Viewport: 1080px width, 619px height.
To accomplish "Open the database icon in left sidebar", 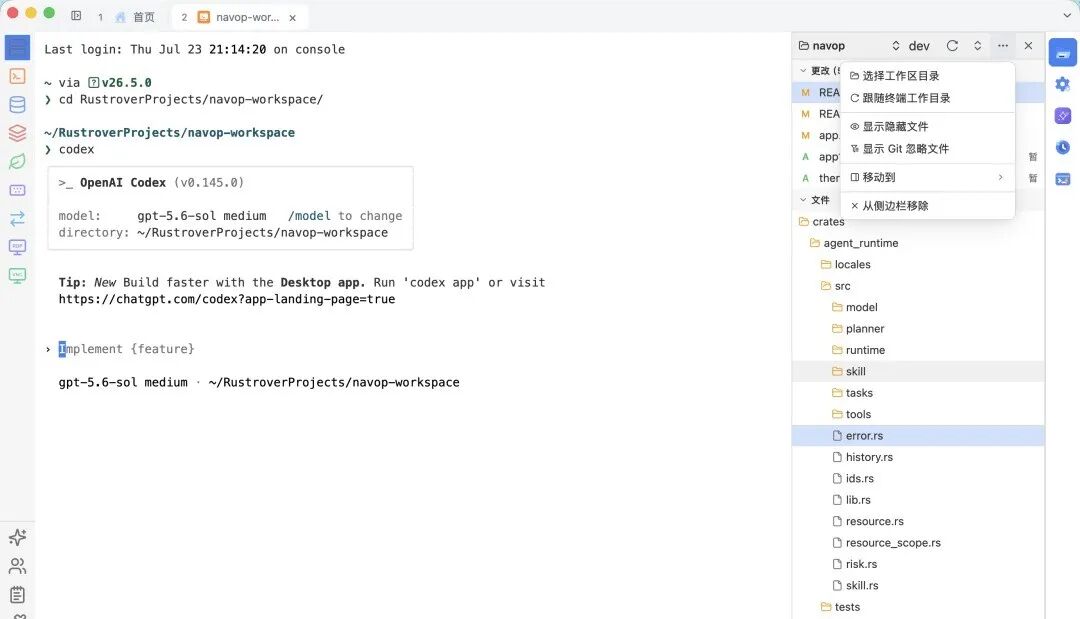I will (17, 105).
